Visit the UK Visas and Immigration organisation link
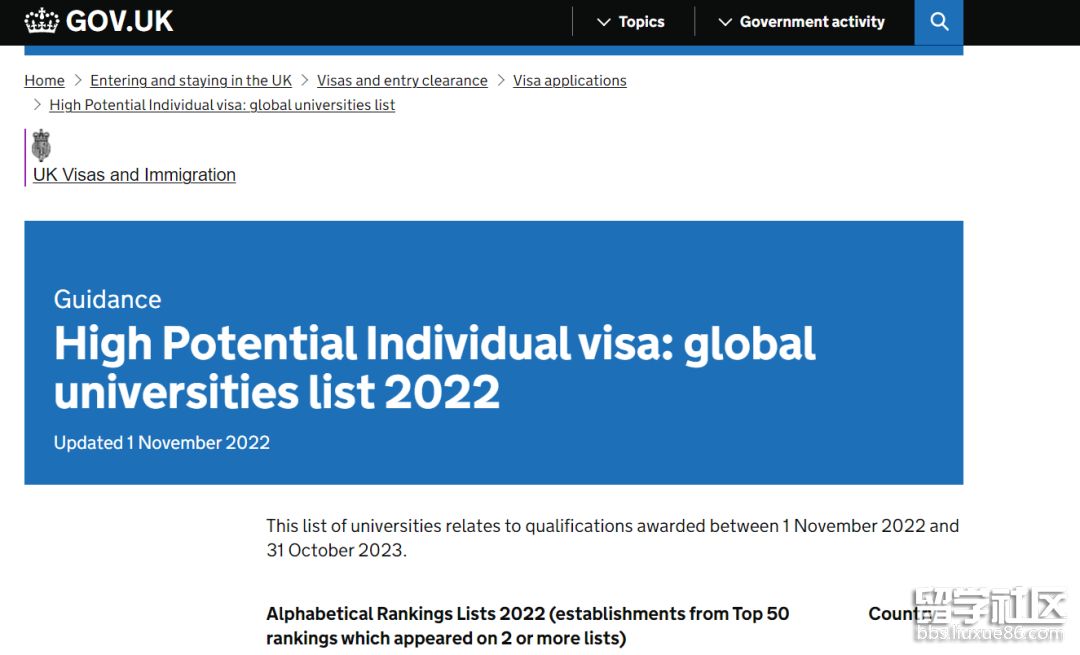The width and height of the screenshot is (1080, 655). (x=134, y=175)
